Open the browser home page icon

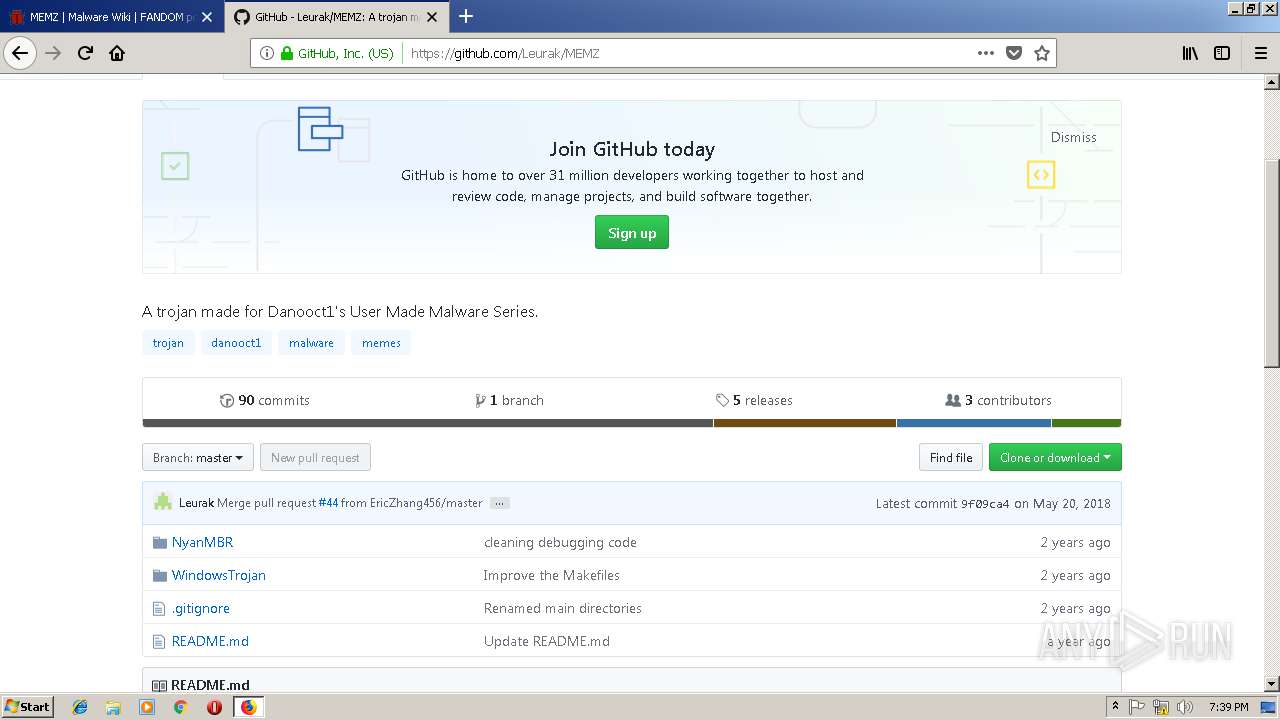(117, 53)
